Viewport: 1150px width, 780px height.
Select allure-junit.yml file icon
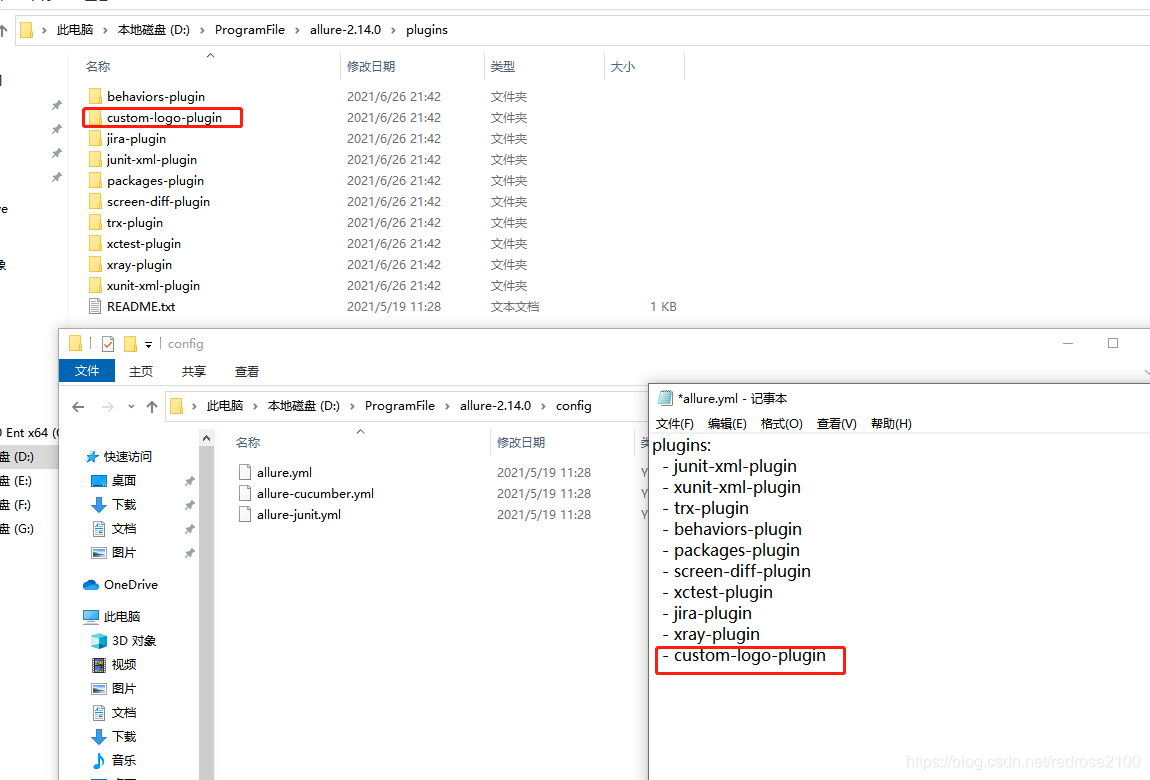245,515
